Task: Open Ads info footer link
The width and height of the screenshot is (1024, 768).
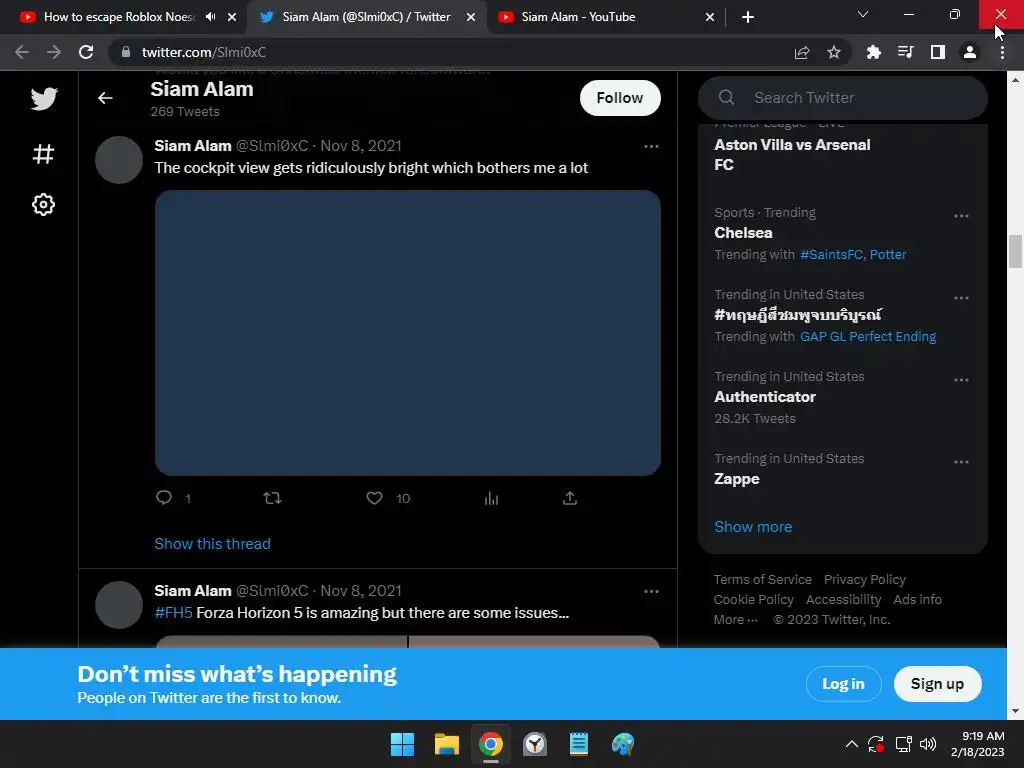Action: coord(917,600)
